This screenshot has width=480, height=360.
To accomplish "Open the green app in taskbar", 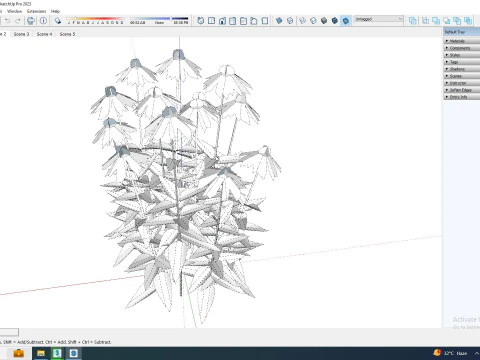I will [x=57, y=353].
